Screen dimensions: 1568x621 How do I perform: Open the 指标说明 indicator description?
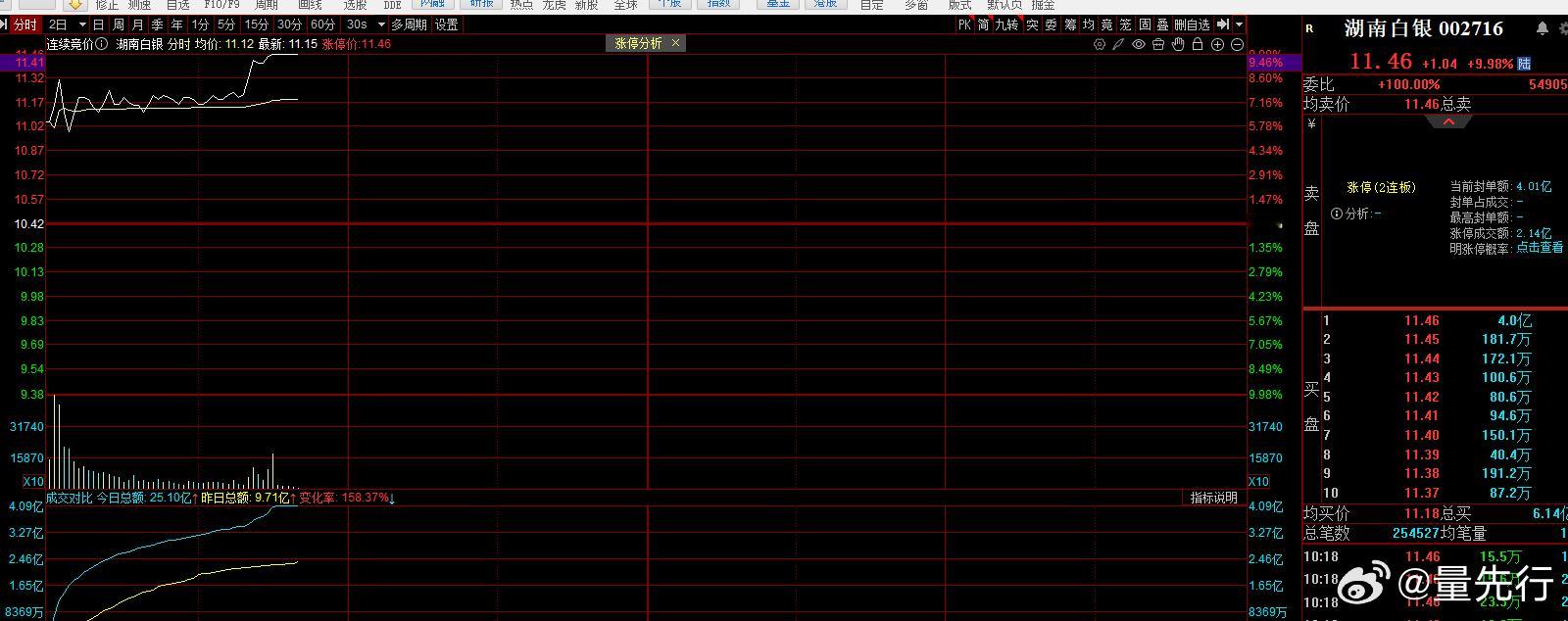(x=1213, y=498)
